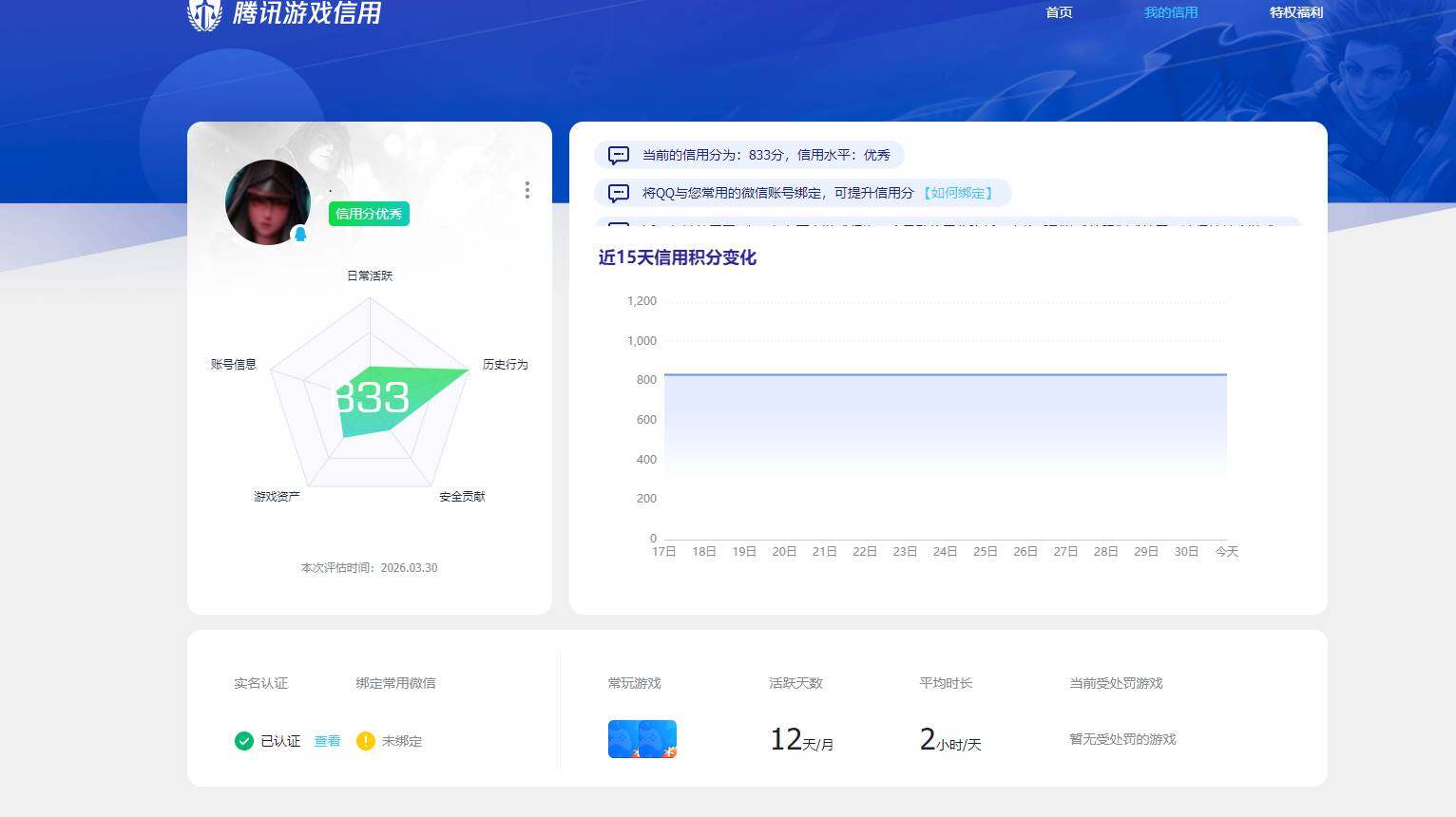Open the 特权福利 navigation tab
Viewport: 1456px width, 817px height.
pyautogui.click(x=1296, y=12)
